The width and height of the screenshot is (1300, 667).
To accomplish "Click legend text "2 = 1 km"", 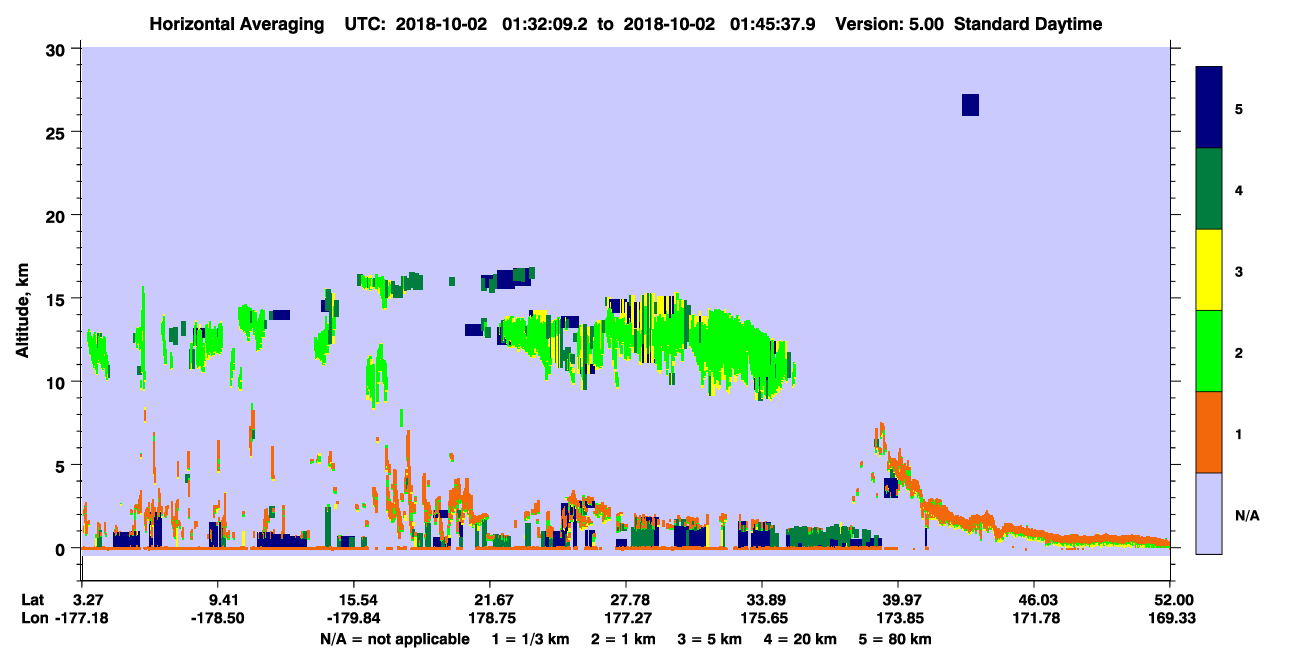I will click(x=622, y=639).
